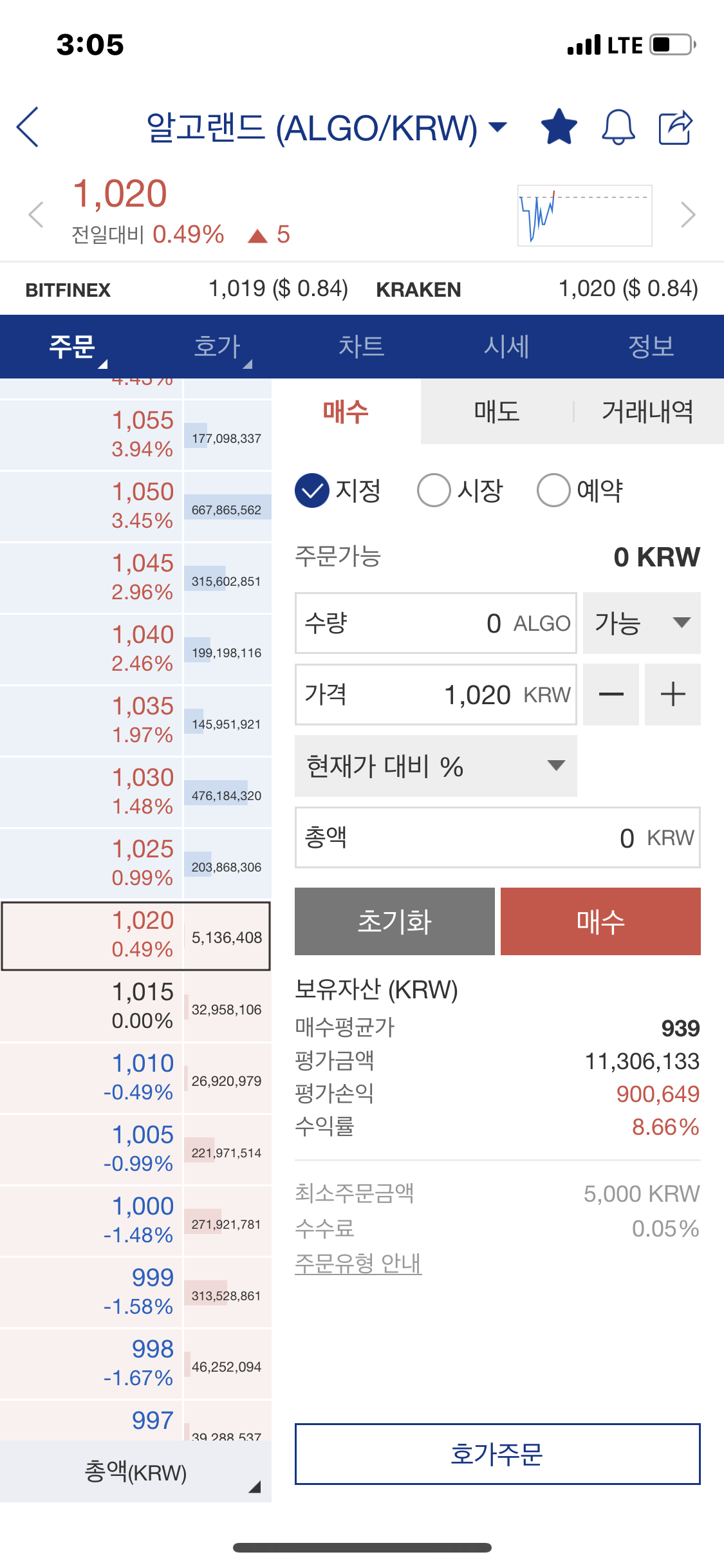Open the mini price chart thumbnail
Screen dimensions: 724x1568
pos(585,216)
